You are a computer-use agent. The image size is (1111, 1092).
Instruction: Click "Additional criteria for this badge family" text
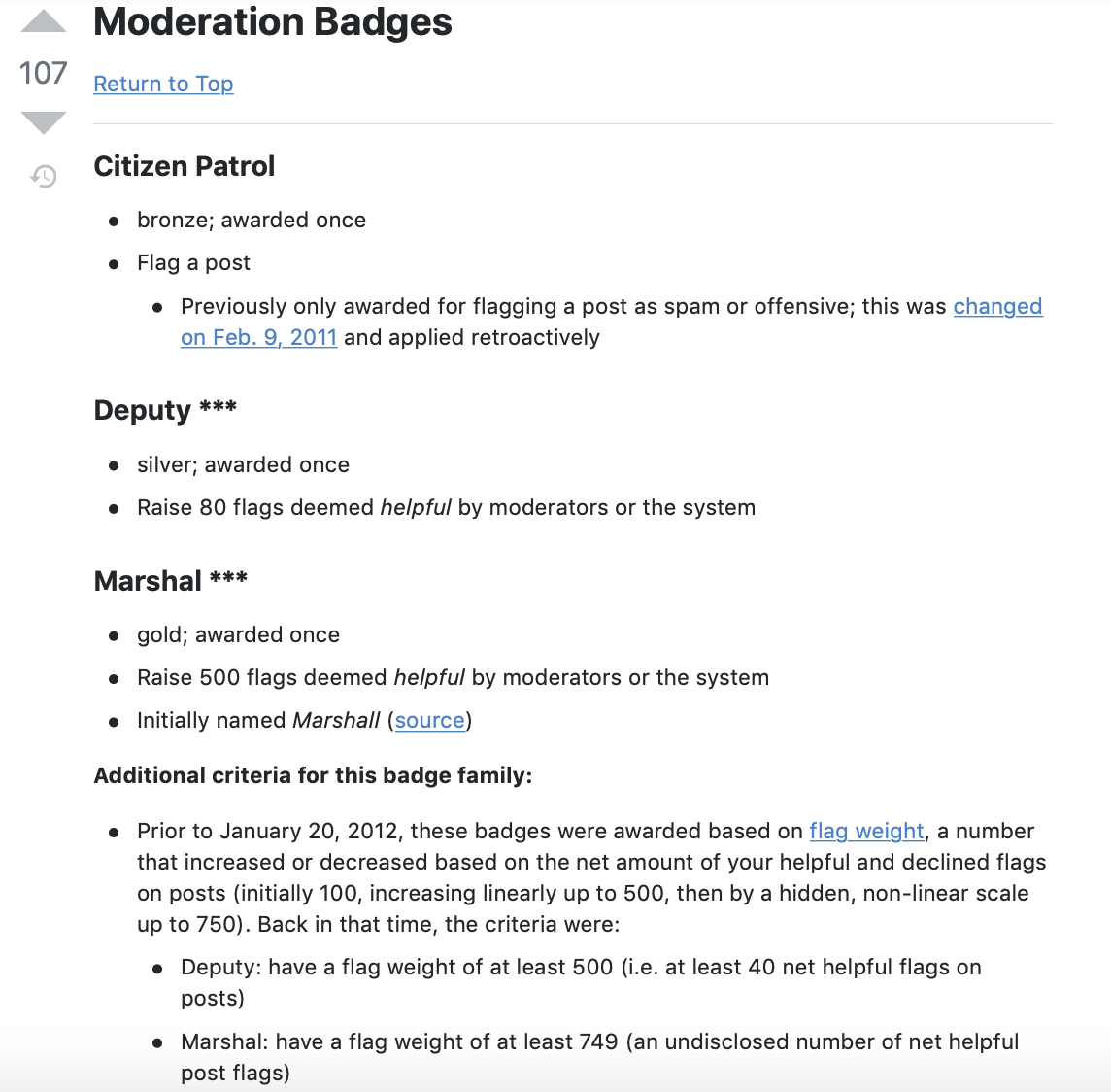[313, 776]
